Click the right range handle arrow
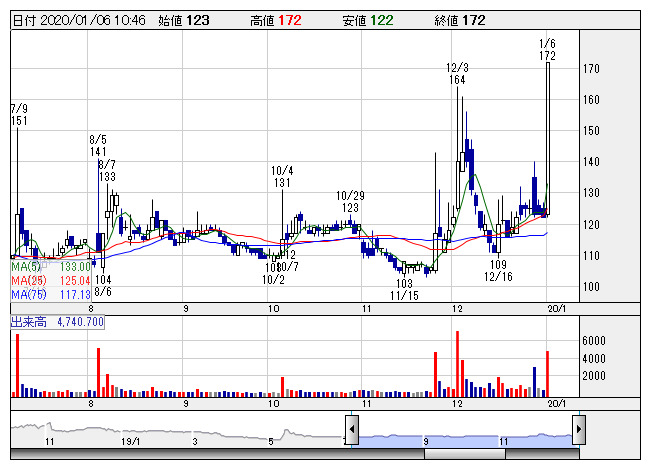This screenshot has width=652, height=469. point(578,429)
